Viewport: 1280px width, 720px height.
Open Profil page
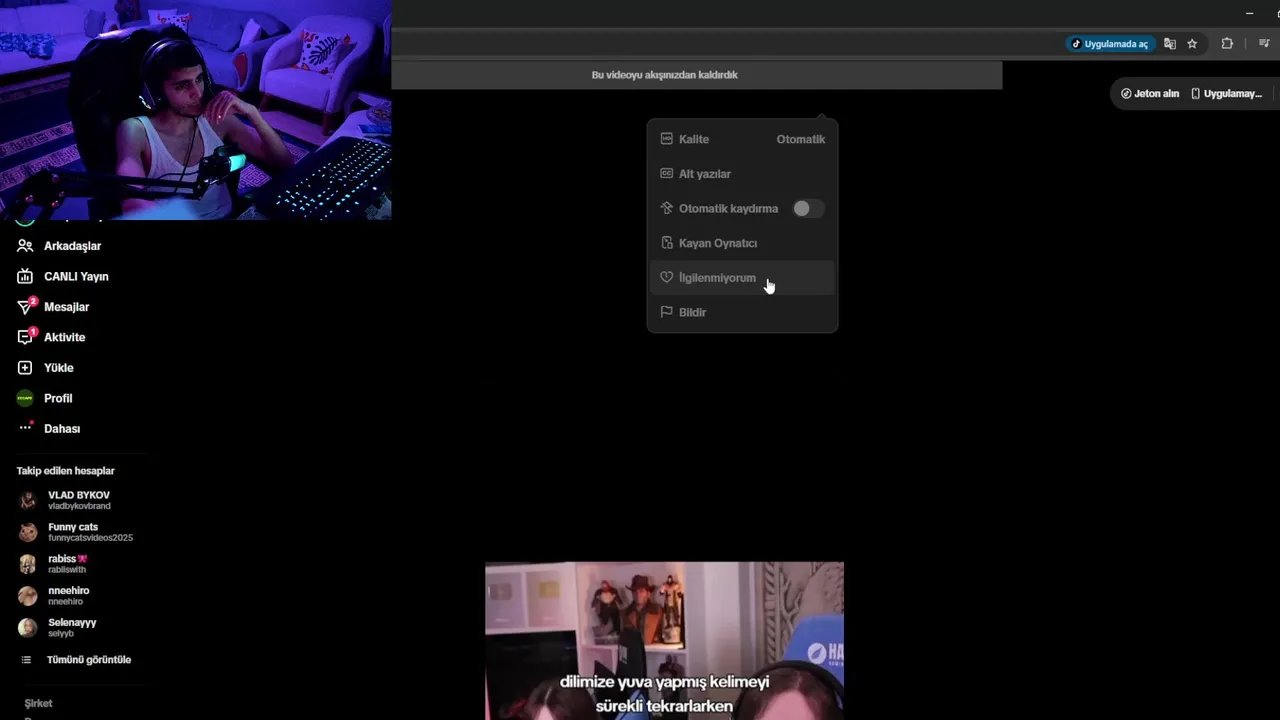point(58,398)
